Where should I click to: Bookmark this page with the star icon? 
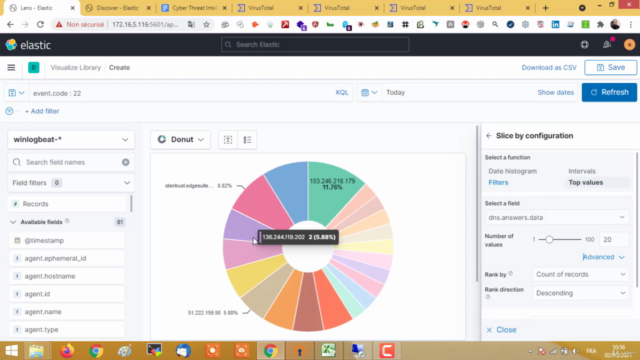click(x=207, y=24)
